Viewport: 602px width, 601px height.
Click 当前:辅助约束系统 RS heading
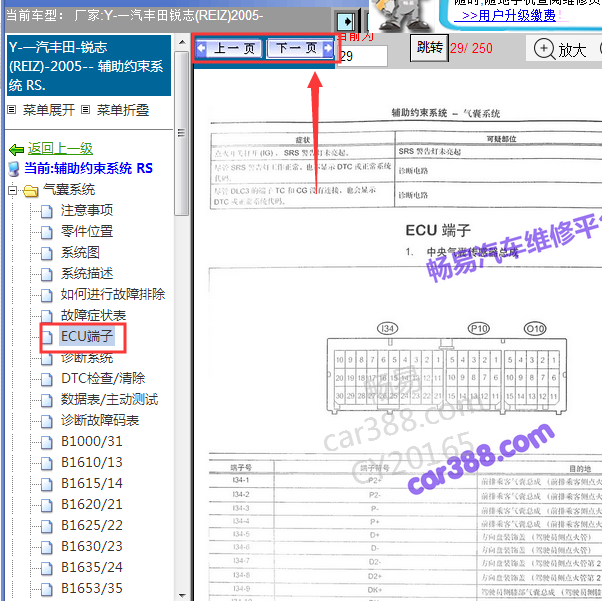click(x=88, y=168)
